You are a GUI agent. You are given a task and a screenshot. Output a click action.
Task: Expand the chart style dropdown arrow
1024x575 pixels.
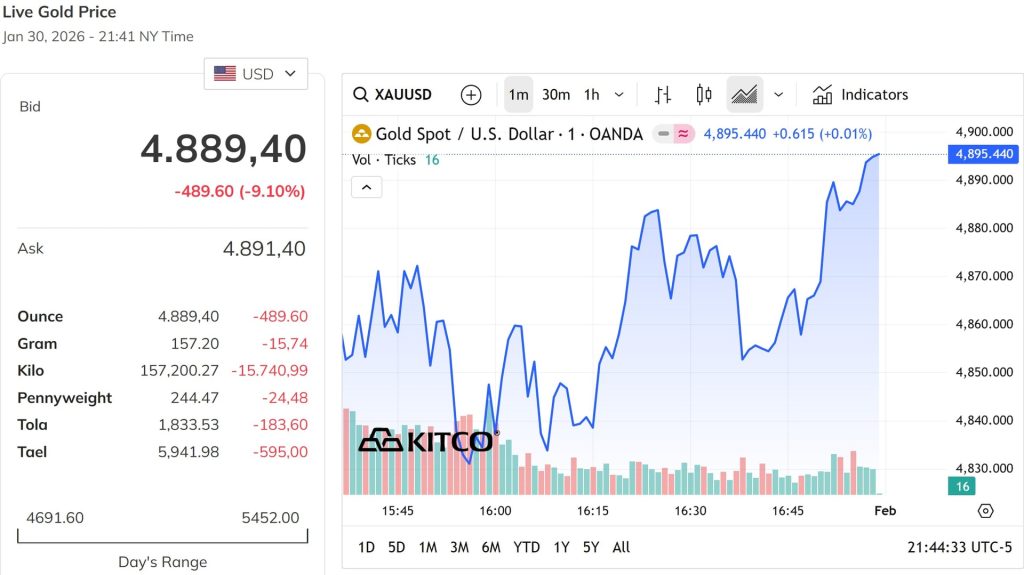779,95
